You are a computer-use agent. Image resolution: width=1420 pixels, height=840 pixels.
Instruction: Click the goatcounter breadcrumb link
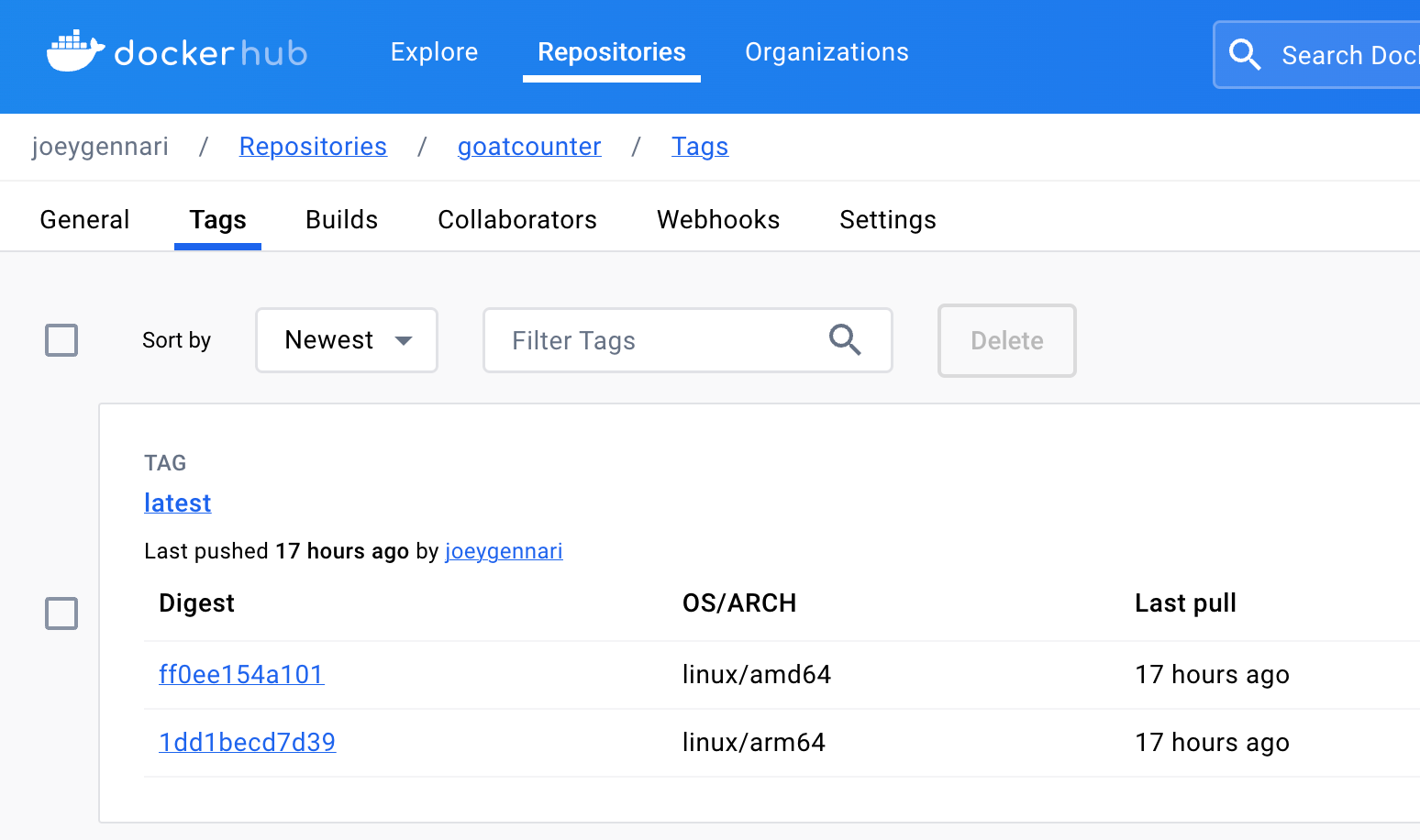[529, 147]
